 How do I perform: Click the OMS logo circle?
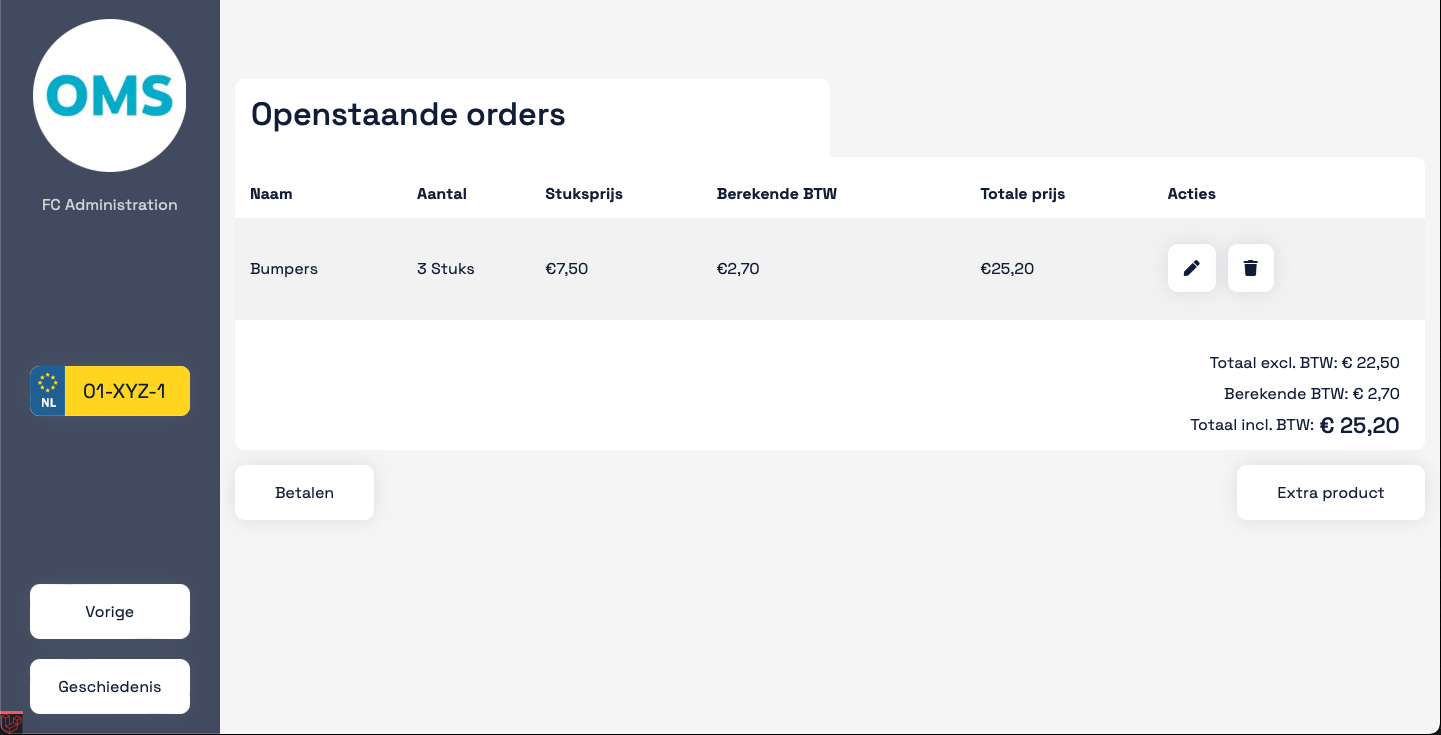[x=110, y=96]
